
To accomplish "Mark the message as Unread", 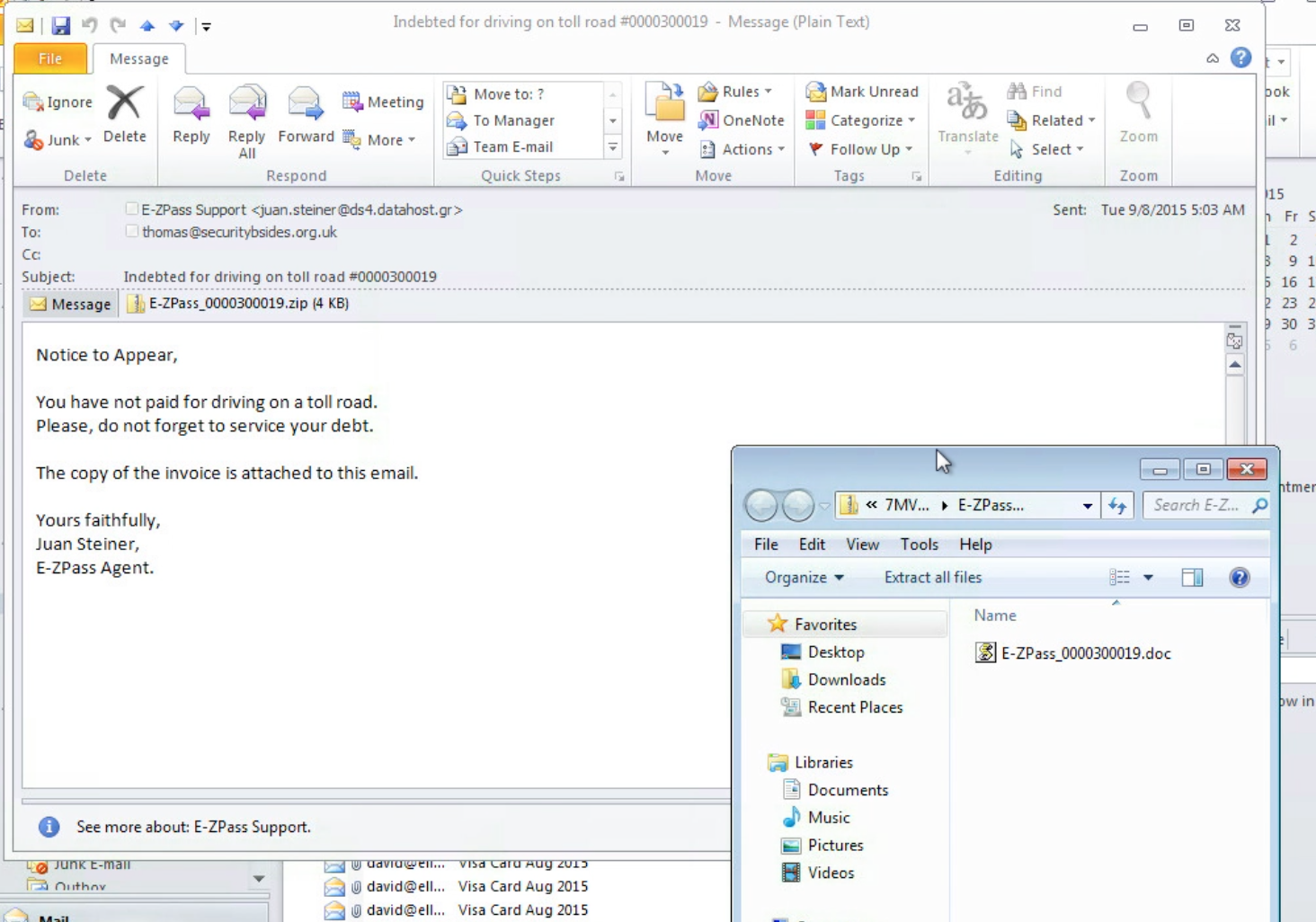I will coord(863,92).
